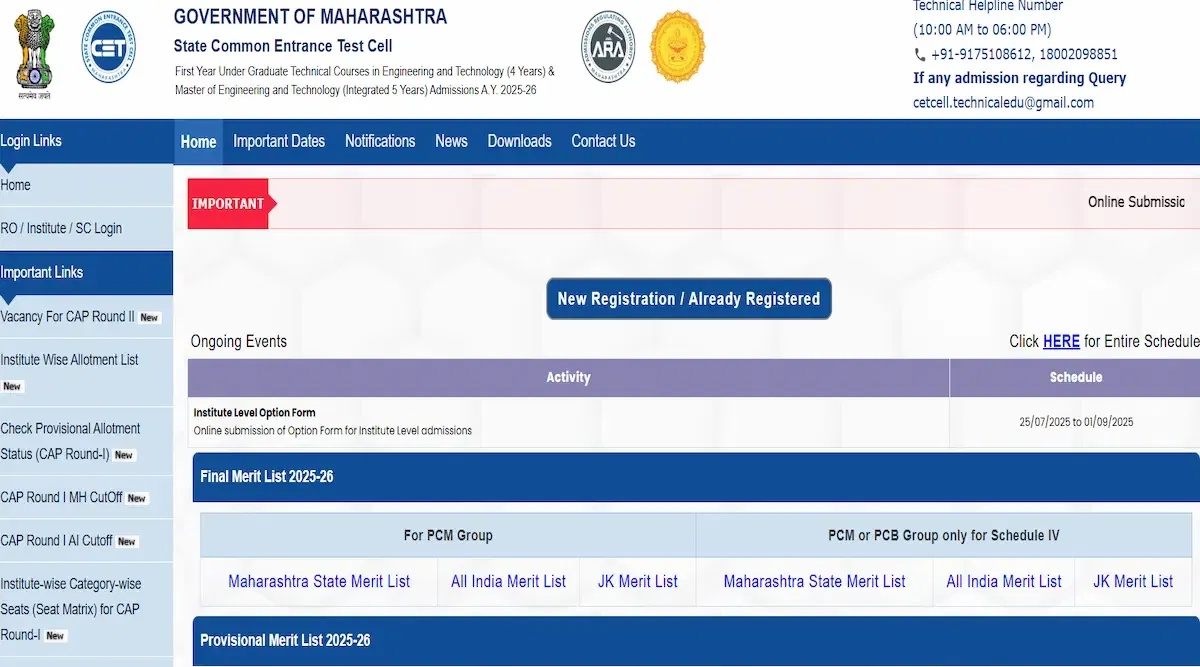Click helpline number +91-9175108612
The width and height of the screenshot is (1200, 667).
point(981,54)
